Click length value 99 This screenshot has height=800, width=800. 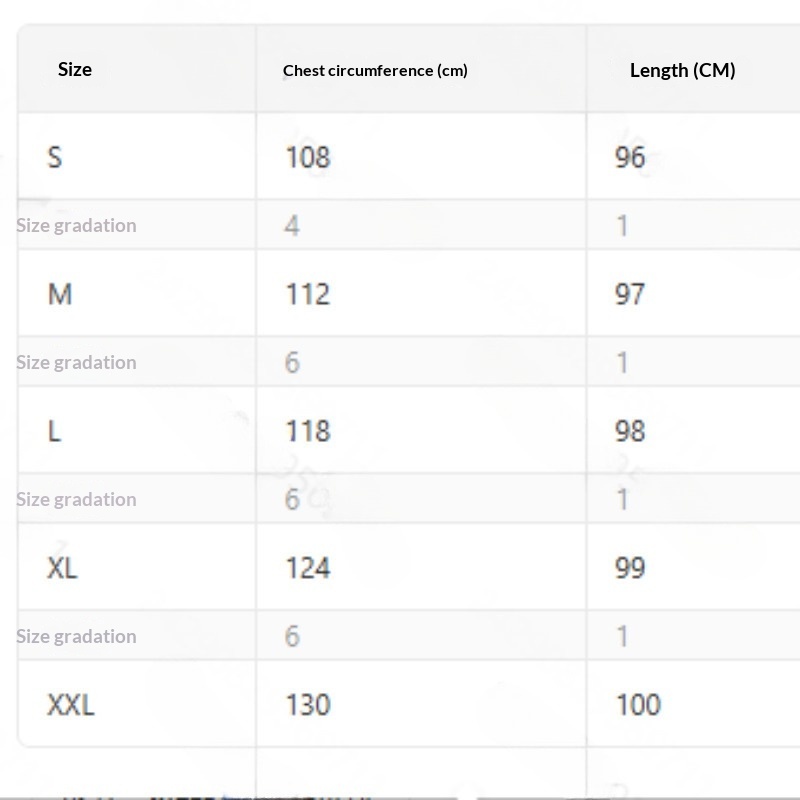630,568
